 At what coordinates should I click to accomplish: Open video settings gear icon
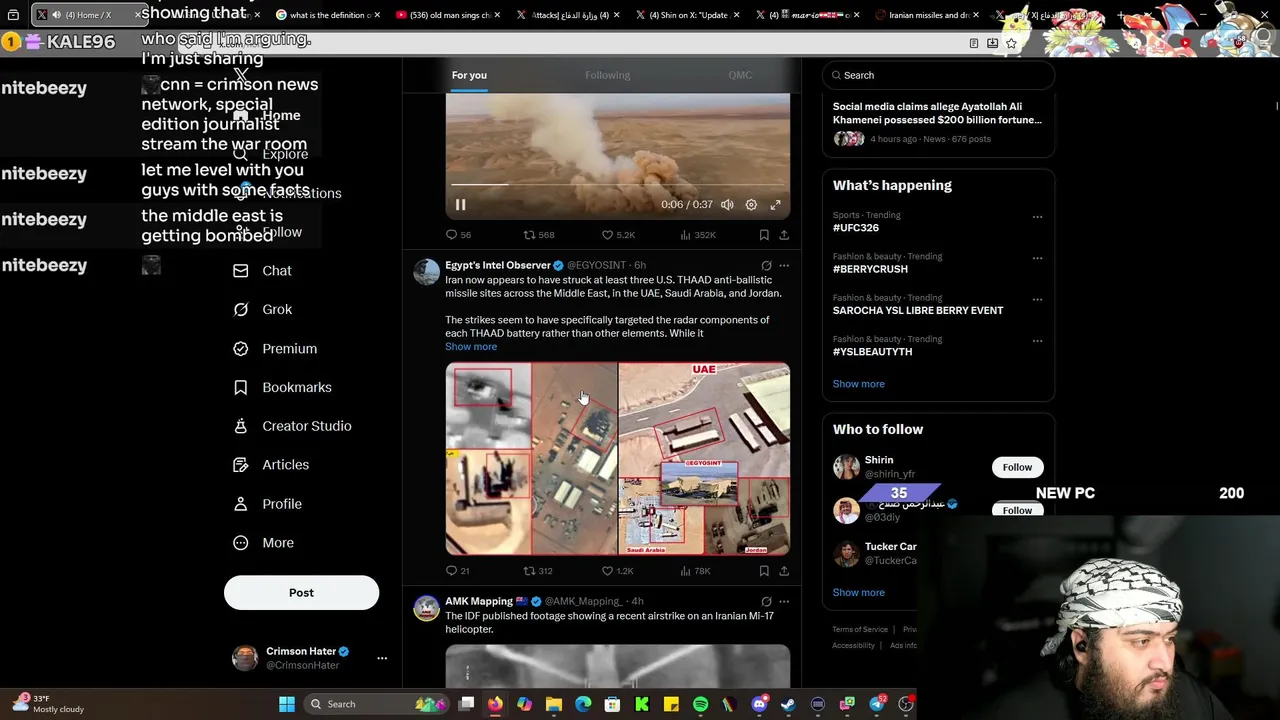coord(751,204)
